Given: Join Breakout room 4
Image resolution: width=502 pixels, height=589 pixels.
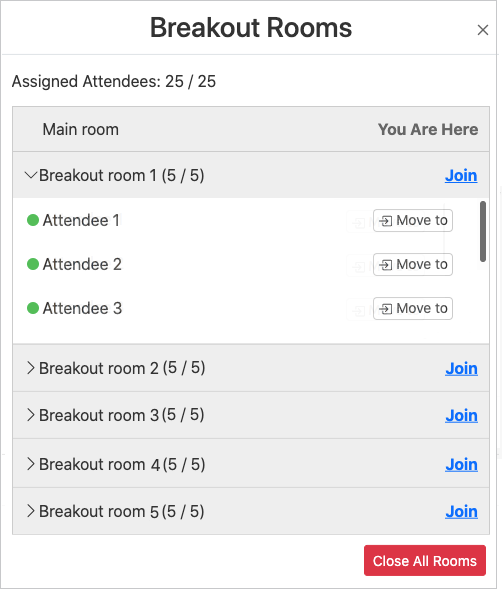Looking at the screenshot, I should [x=461, y=465].
